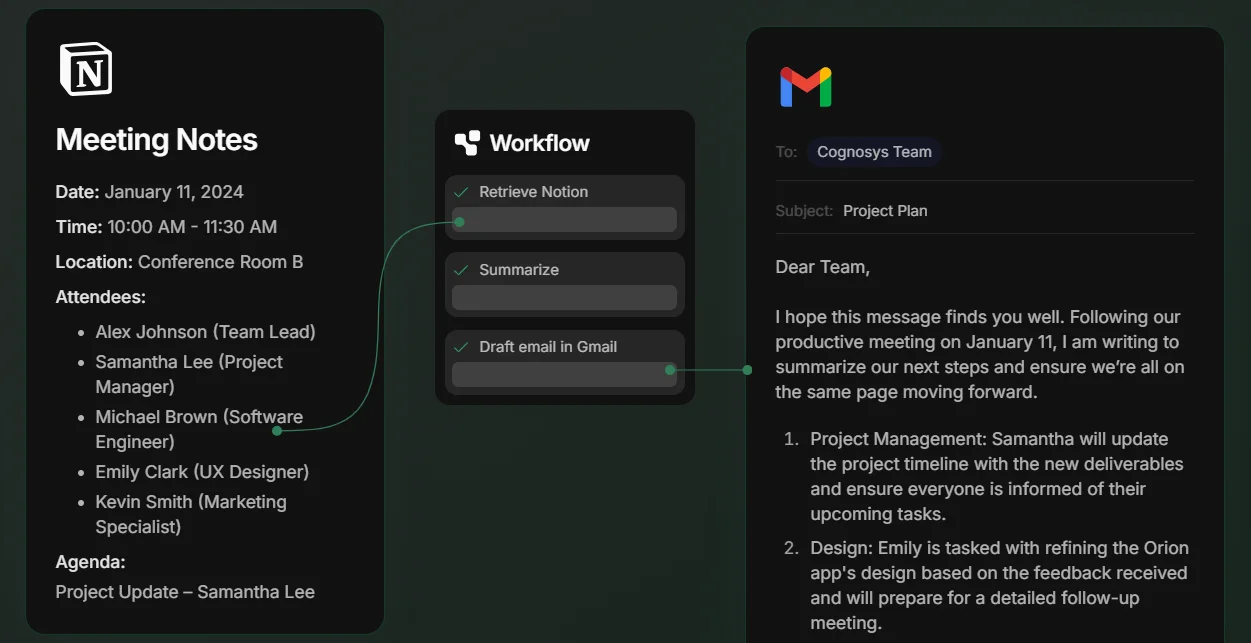
Task: Select the Alex Johnson (Team Lead) attendee
Action: click(205, 332)
